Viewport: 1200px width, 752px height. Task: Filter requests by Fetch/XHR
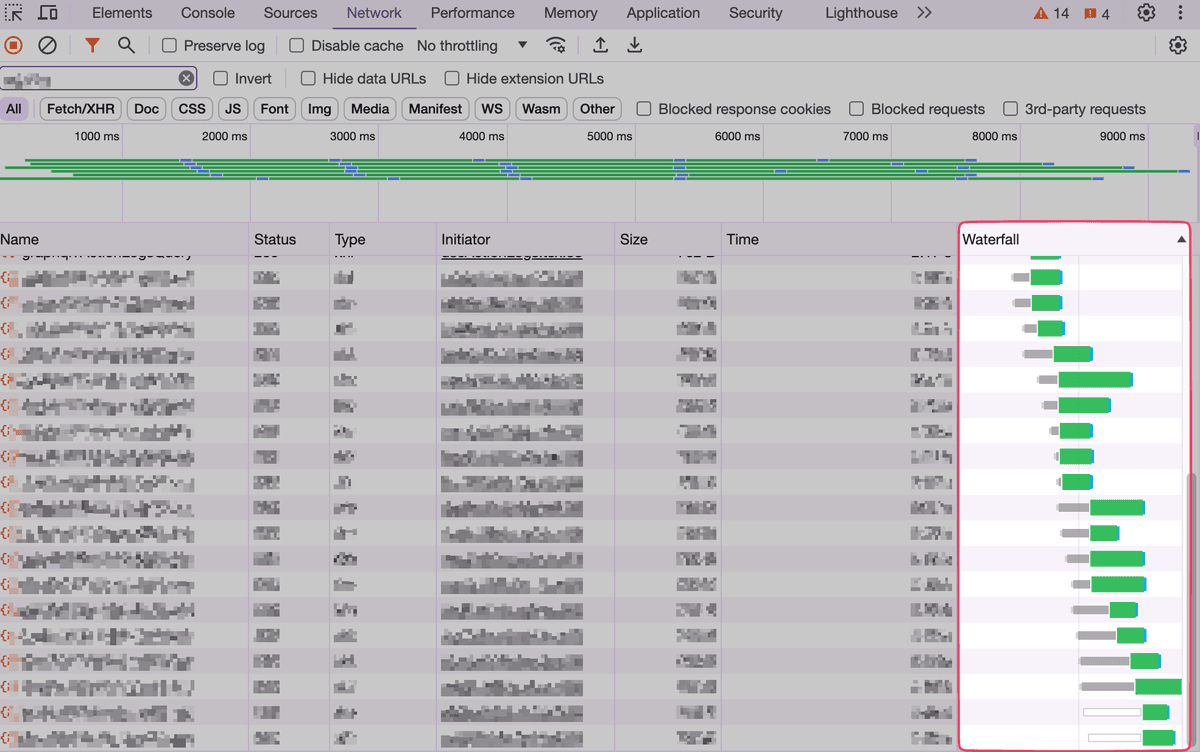pyautogui.click(x=81, y=109)
